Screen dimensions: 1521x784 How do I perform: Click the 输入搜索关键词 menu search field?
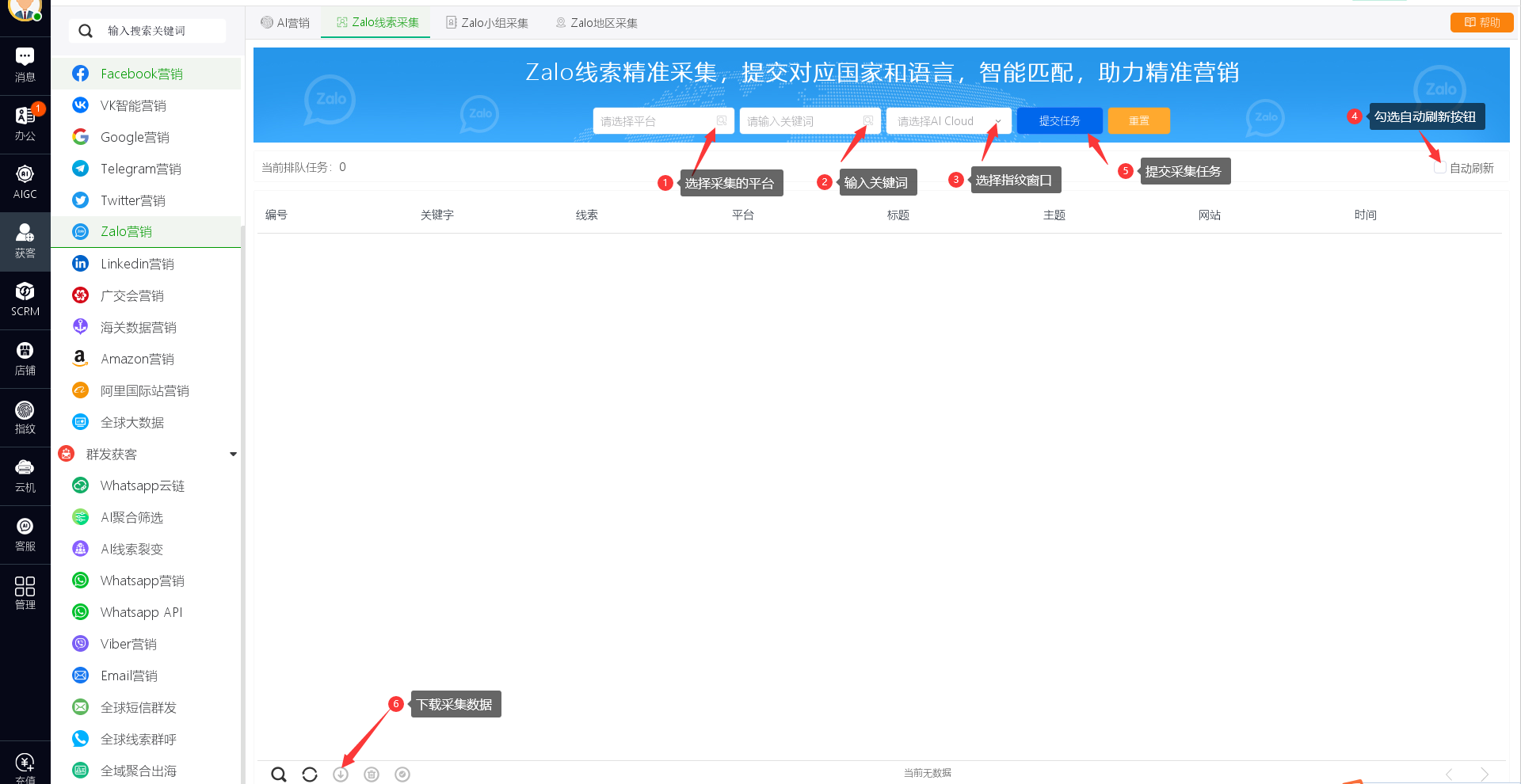[148, 31]
